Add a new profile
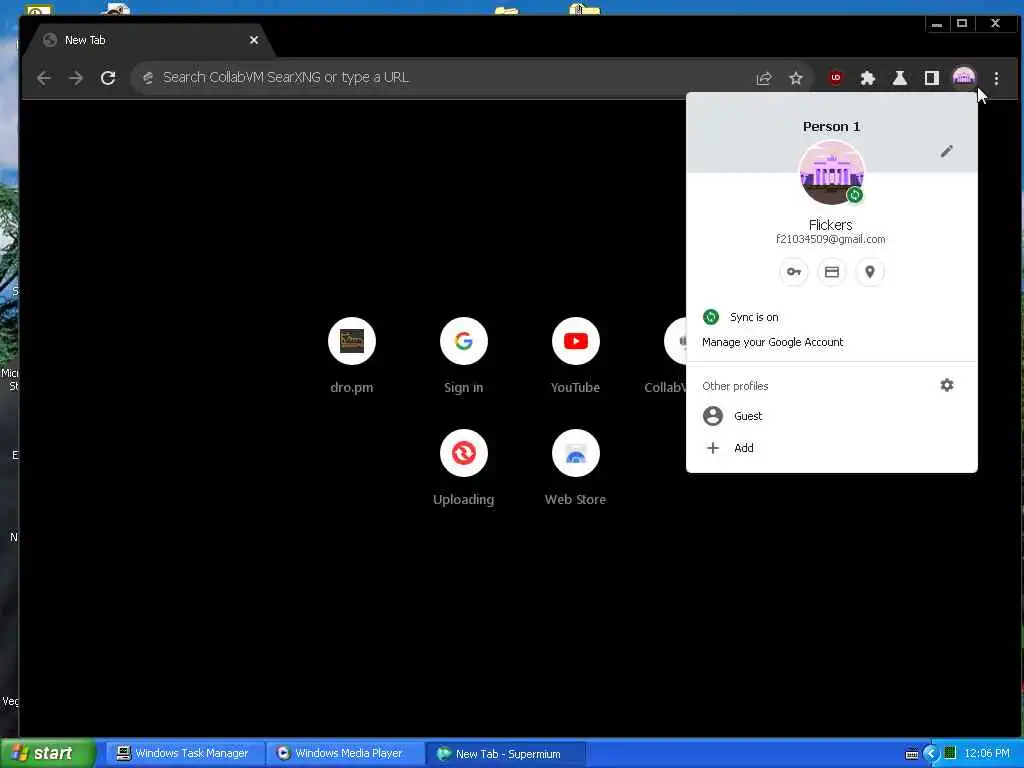 [x=831, y=448]
